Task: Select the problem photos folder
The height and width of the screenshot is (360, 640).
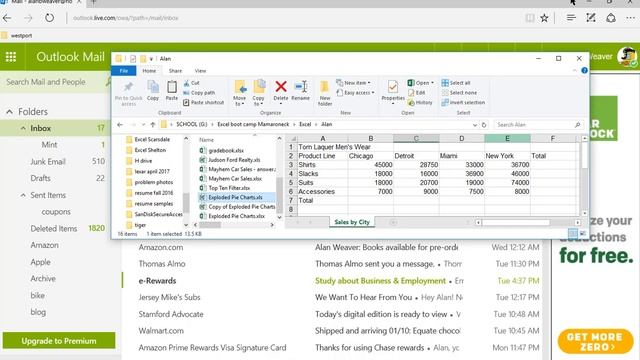Action: 153,182
